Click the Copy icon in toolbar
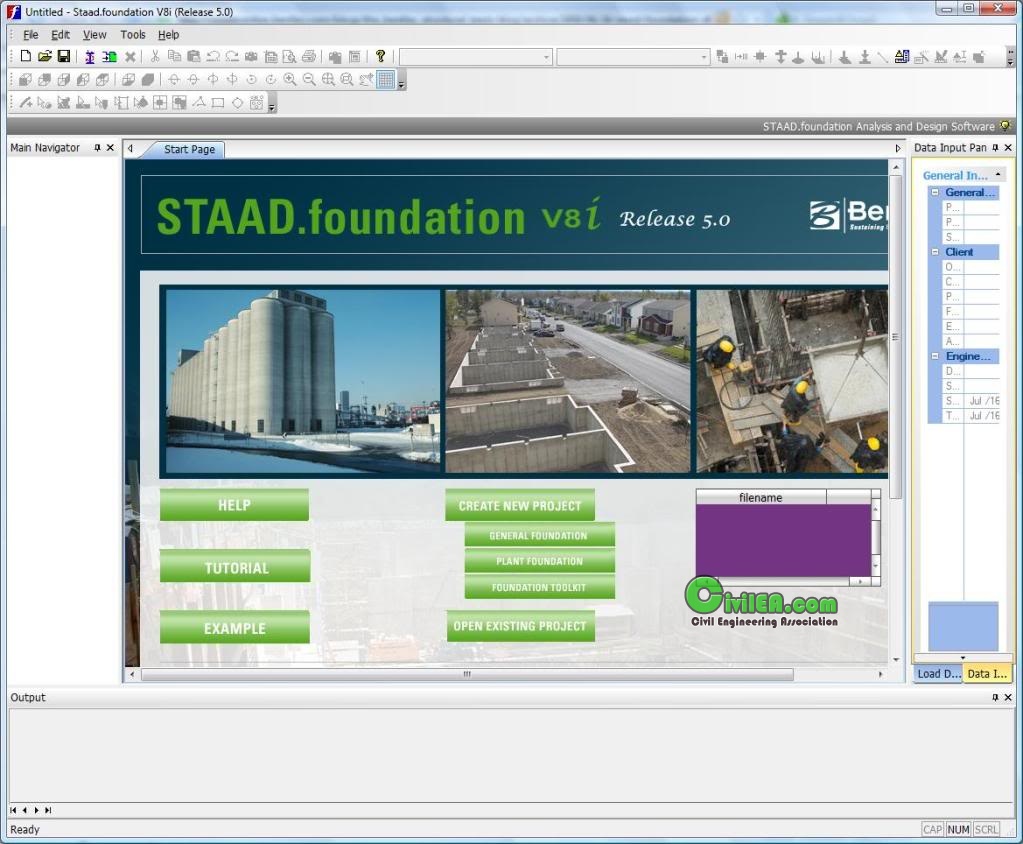This screenshot has height=844, width=1023. click(x=174, y=57)
